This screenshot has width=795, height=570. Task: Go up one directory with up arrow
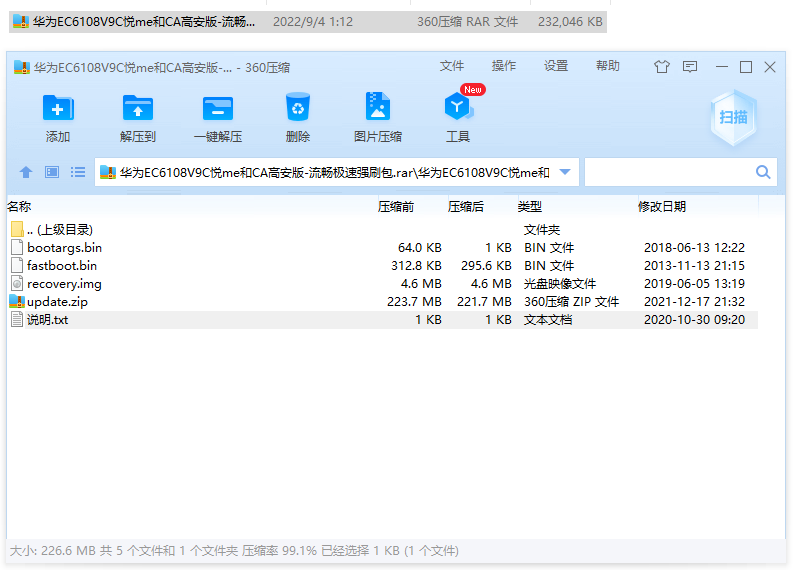click(x=26, y=172)
